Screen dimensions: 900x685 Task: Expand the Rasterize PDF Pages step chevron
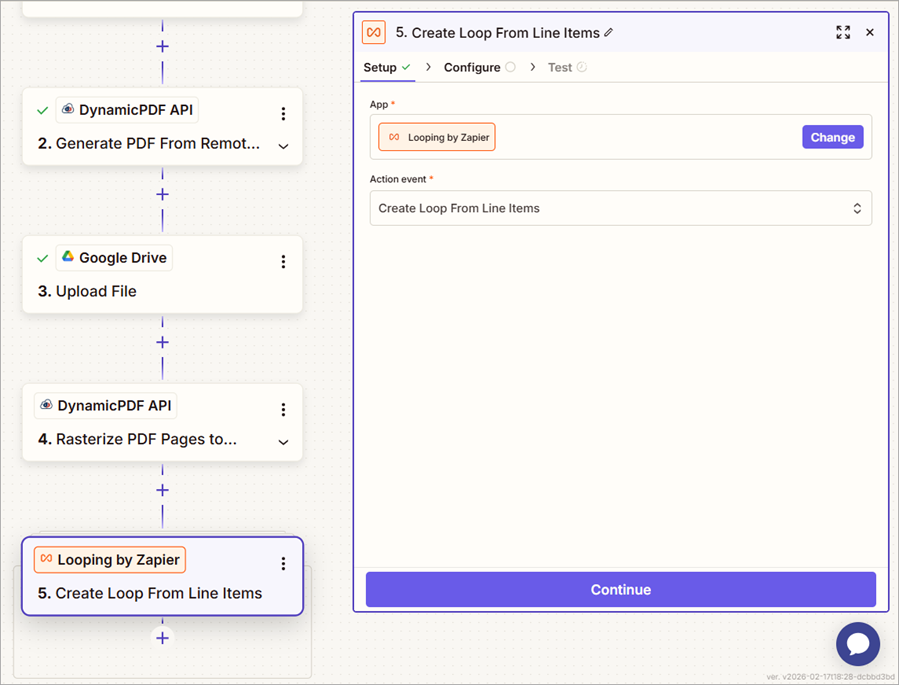tap(283, 442)
